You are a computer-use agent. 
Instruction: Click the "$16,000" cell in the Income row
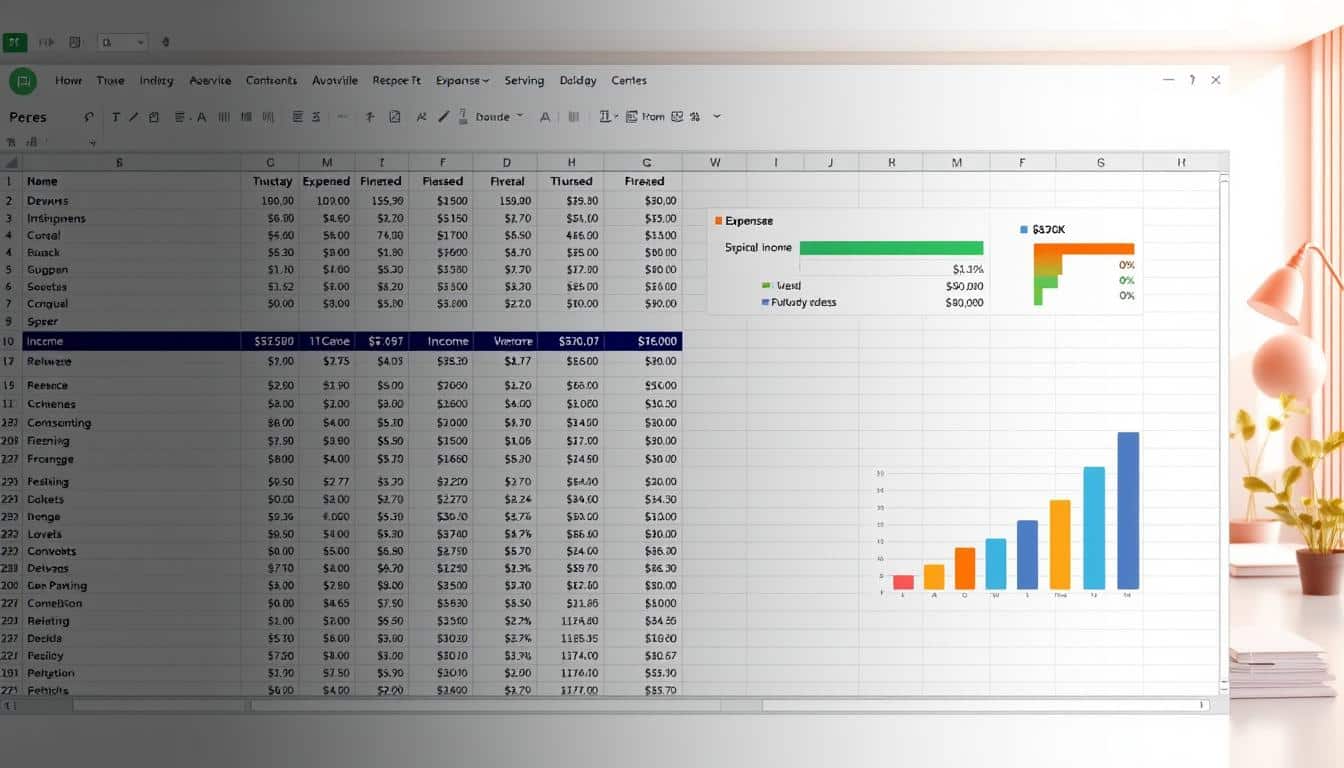point(643,341)
